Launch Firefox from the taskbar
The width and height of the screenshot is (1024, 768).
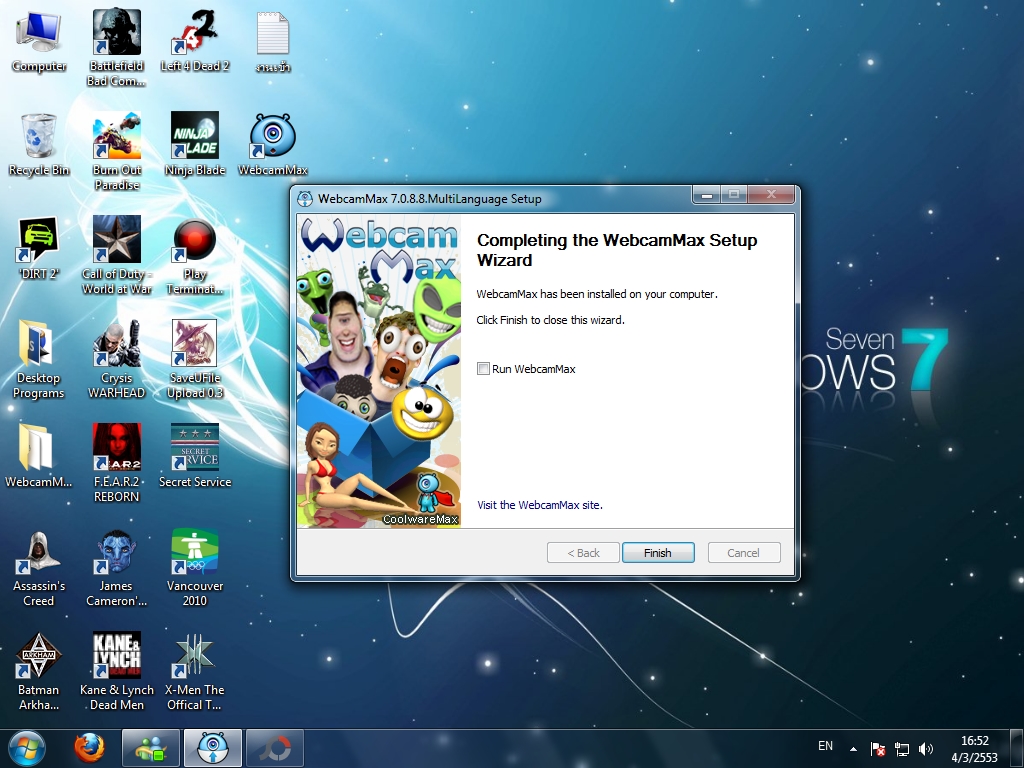(x=89, y=748)
